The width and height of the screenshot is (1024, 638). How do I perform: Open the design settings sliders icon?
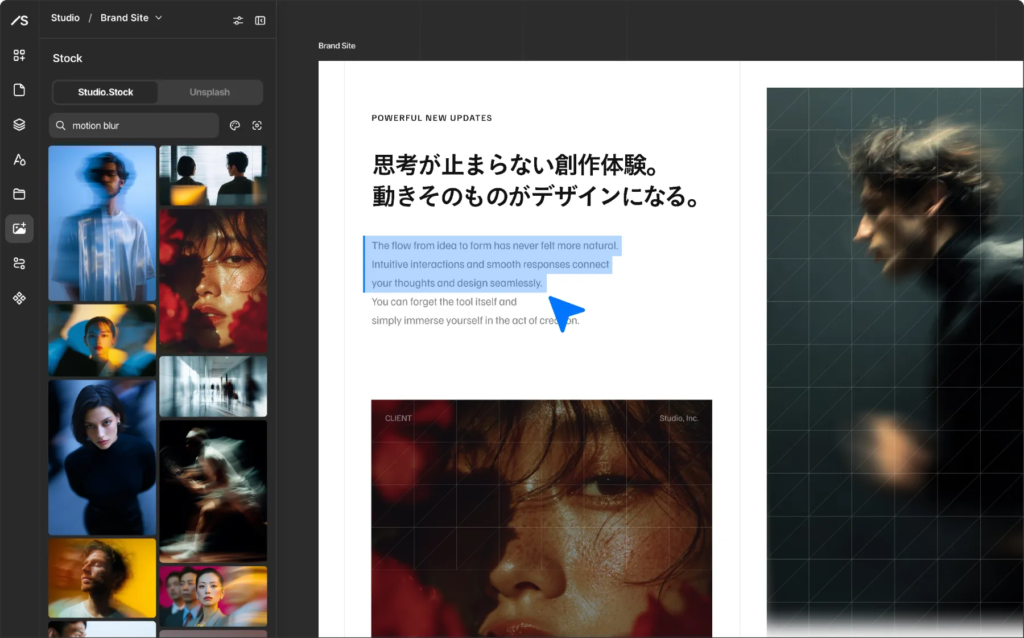pos(238,19)
